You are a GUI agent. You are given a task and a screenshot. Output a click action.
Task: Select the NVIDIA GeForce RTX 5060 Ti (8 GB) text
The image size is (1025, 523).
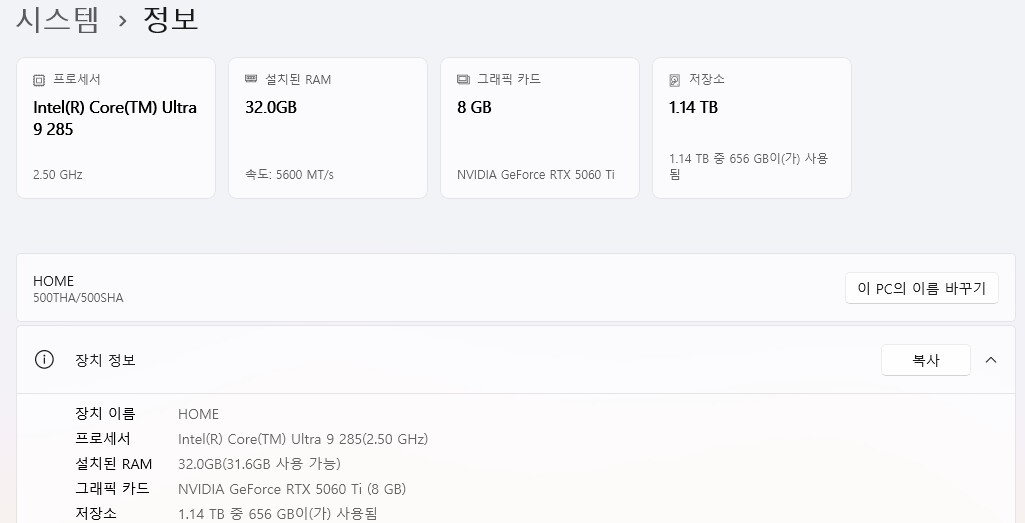pyautogui.click(x=292, y=489)
